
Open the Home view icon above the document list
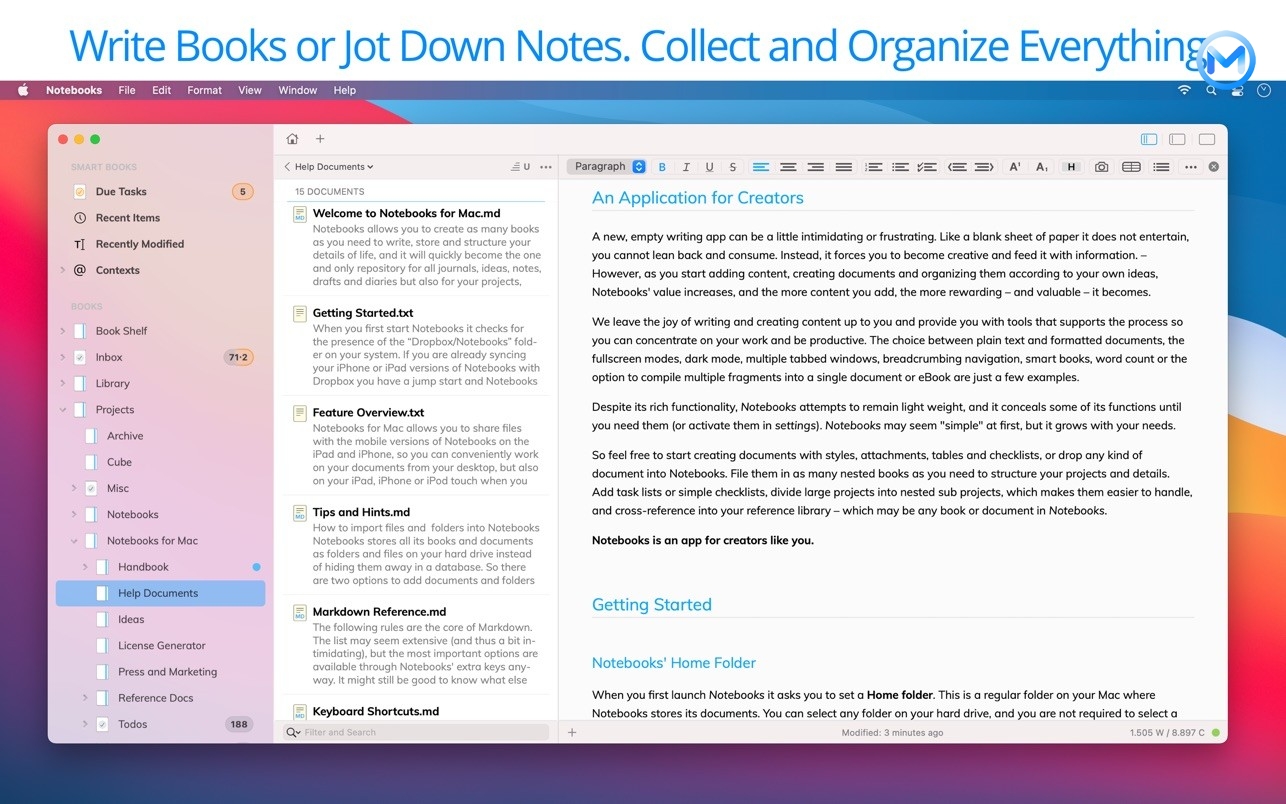click(x=292, y=139)
